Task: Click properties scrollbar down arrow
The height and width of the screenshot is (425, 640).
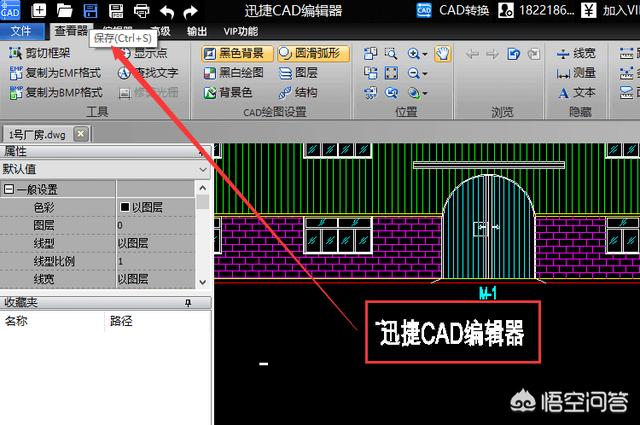Action: point(203,282)
